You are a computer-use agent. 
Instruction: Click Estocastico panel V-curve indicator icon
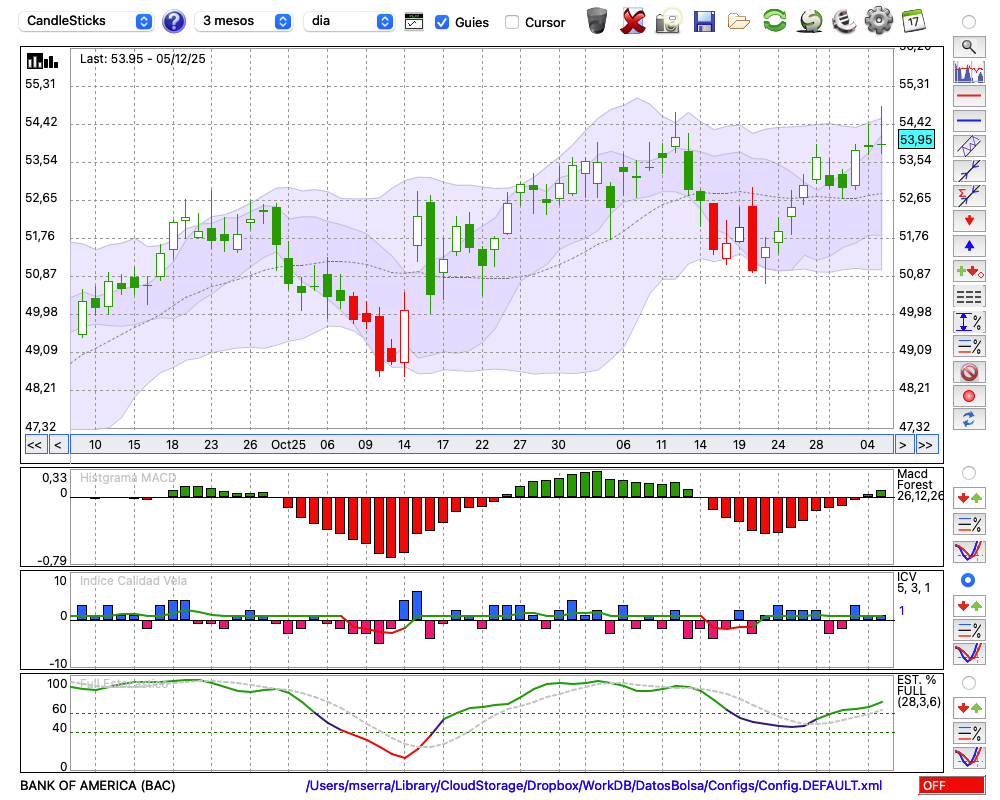969,757
